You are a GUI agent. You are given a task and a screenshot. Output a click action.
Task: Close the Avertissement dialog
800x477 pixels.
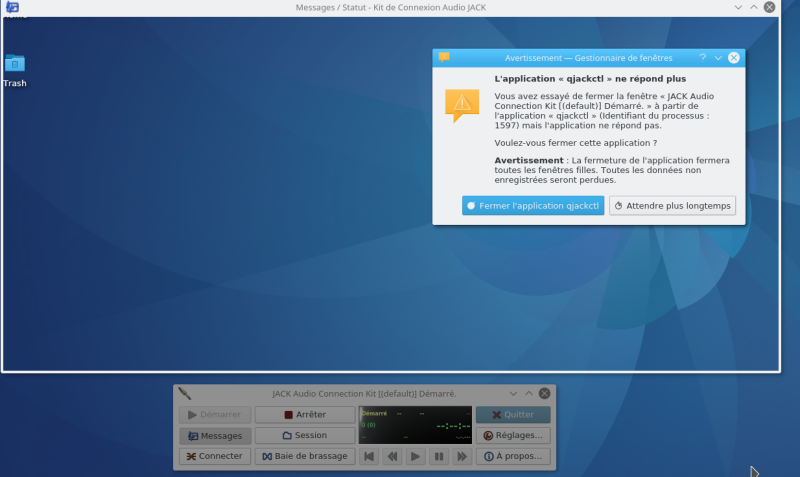734,58
